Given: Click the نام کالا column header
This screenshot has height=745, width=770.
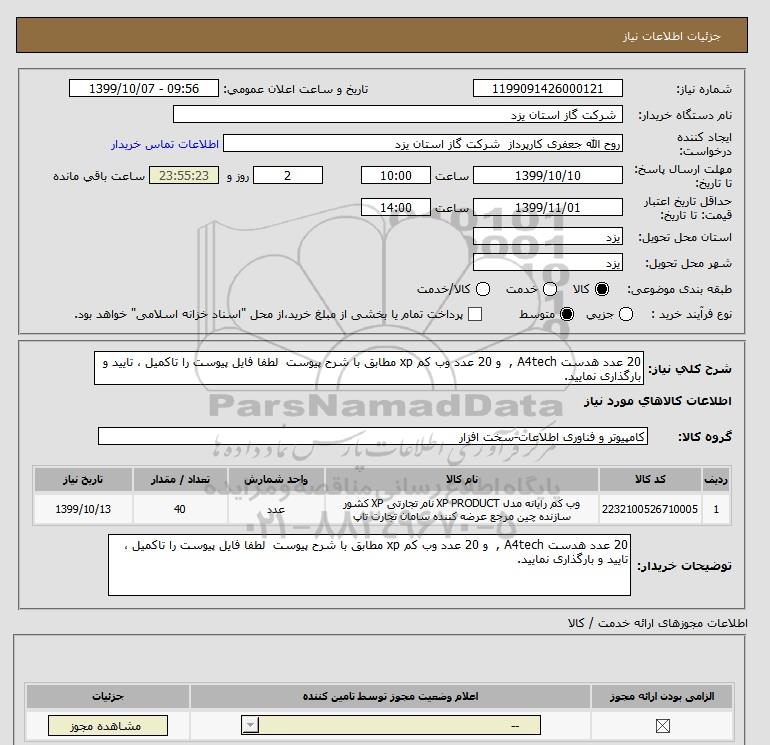Looking at the screenshot, I should pos(462,479).
